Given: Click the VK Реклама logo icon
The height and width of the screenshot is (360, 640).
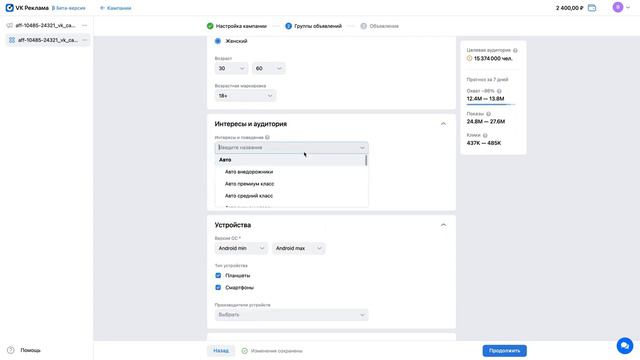Looking at the screenshot, I should click(x=9, y=8).
